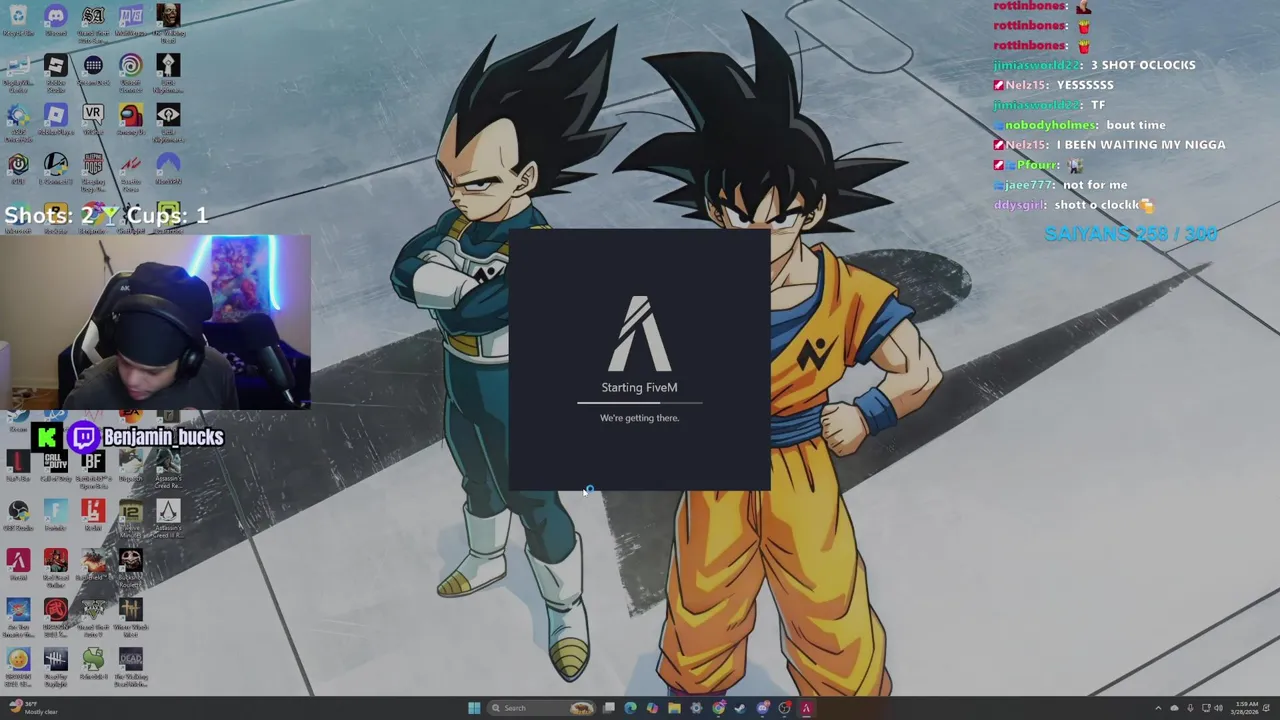Click the Twitch logo by Benjamin_bucks
Viewport: 1280px width, 720px height.
coord(84,437)
